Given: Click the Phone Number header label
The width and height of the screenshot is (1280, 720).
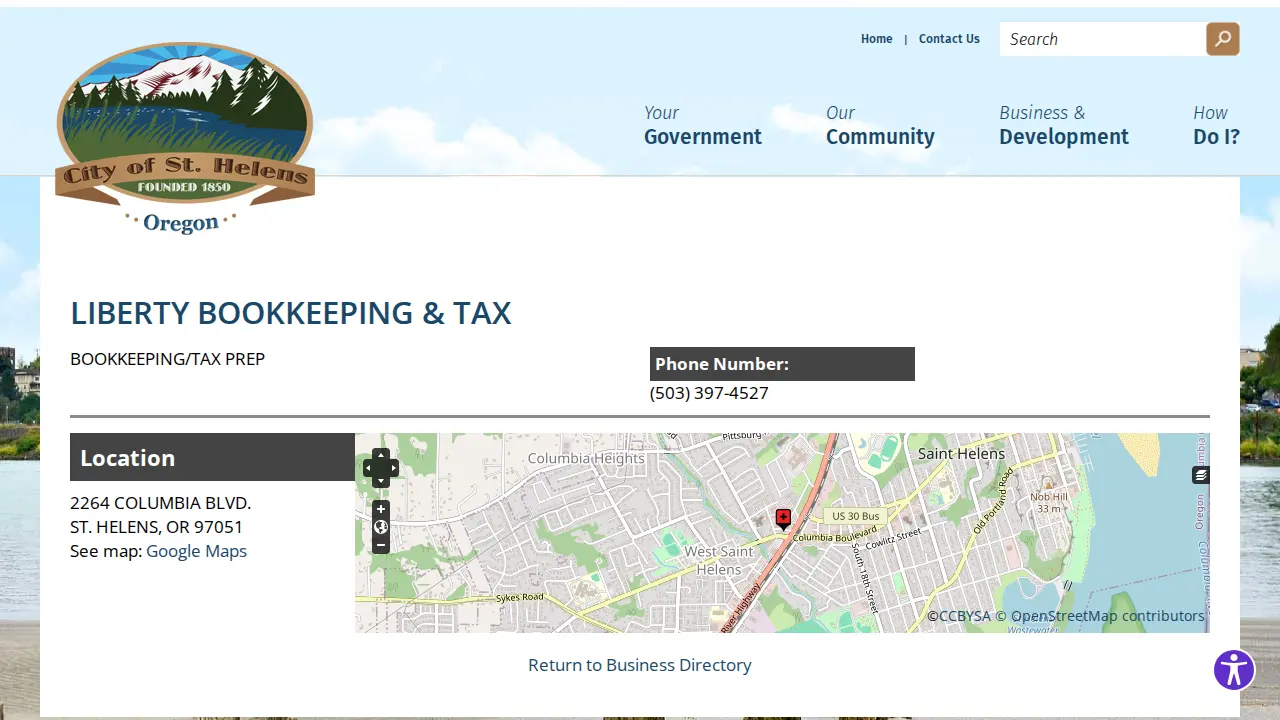Looking at the screenshot, I should (x=782, y=364).
